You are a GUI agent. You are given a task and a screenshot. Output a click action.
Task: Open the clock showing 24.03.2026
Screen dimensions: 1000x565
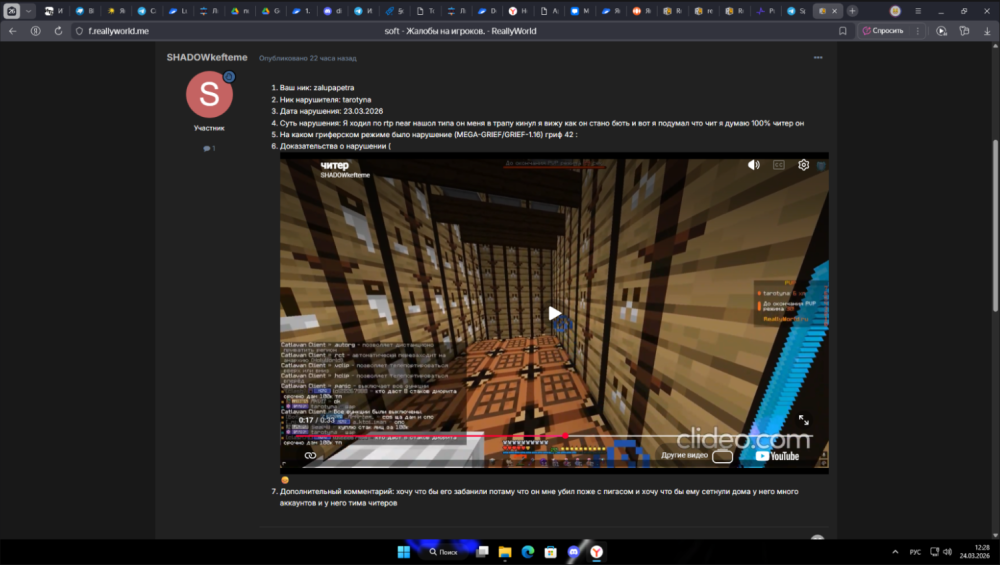coord(975,552)
